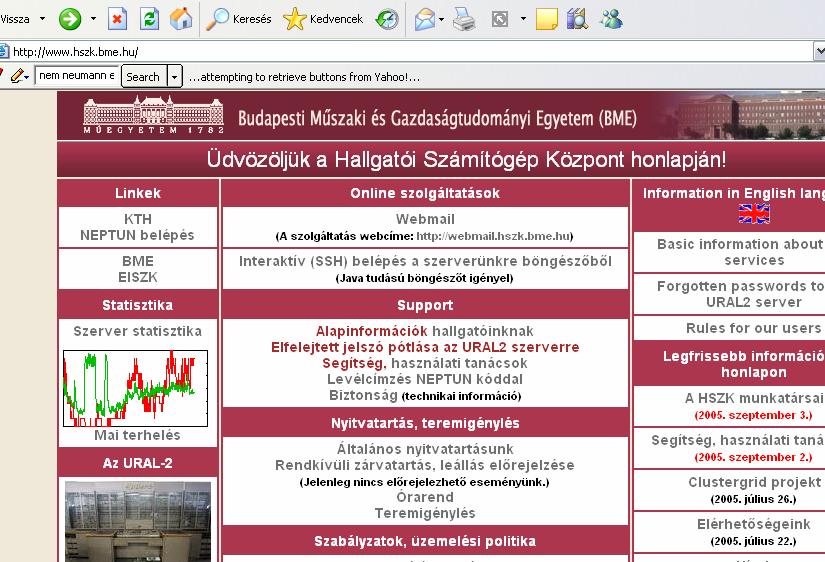This screenshot has height=562, width=825.
Task: Open Segítség, használati tanácsok news item (2005. szeptember 2.)
Action: [738, 440]
